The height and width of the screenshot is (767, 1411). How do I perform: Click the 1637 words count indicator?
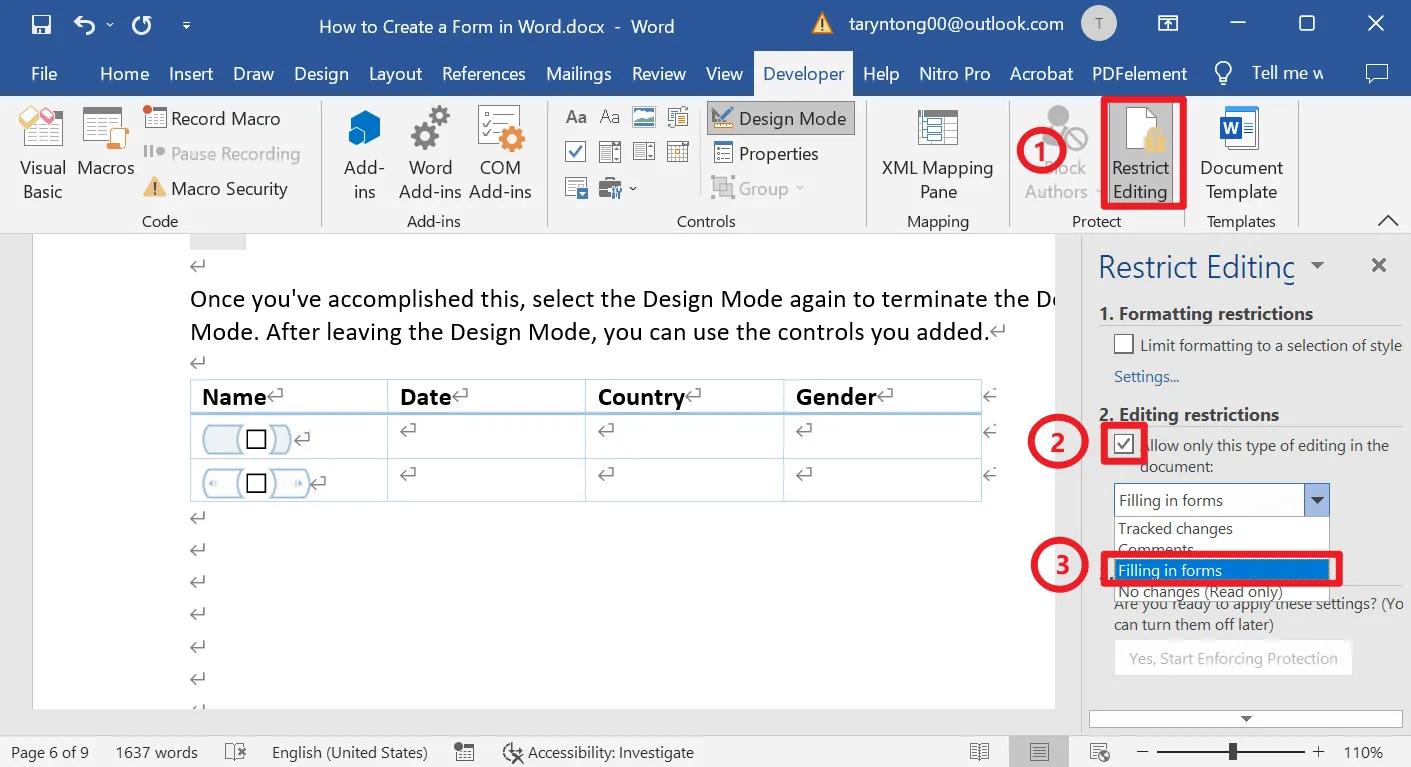(156, 751)
